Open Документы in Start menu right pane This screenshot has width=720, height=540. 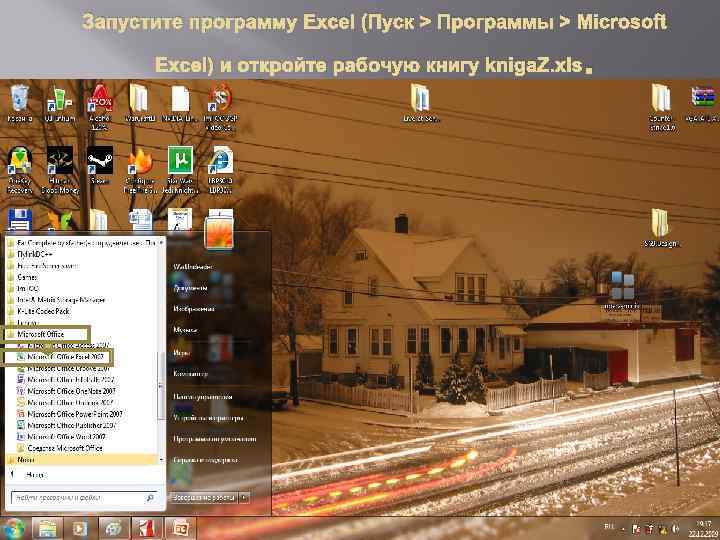coord(190,288)
